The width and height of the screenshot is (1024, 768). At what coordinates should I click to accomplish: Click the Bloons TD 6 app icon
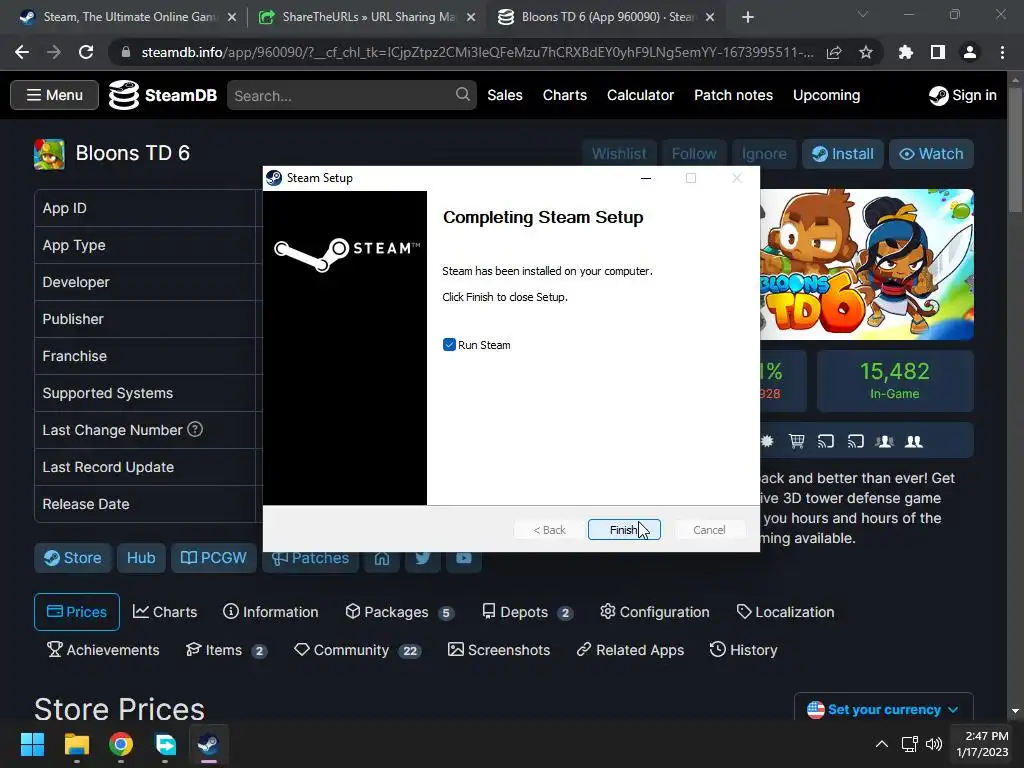(x=49, y=154)
